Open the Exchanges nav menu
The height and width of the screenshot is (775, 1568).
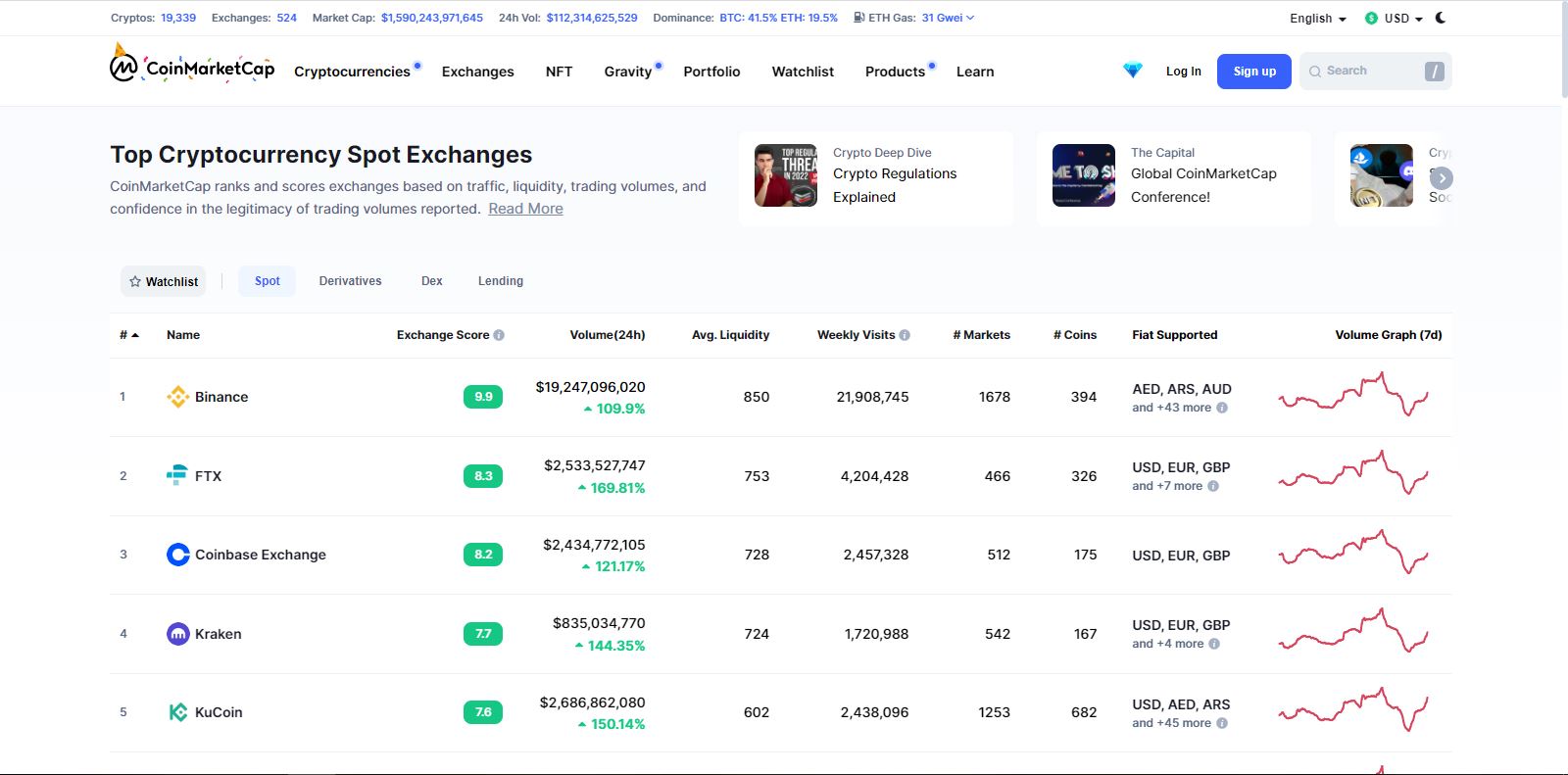tap(478, 72)
